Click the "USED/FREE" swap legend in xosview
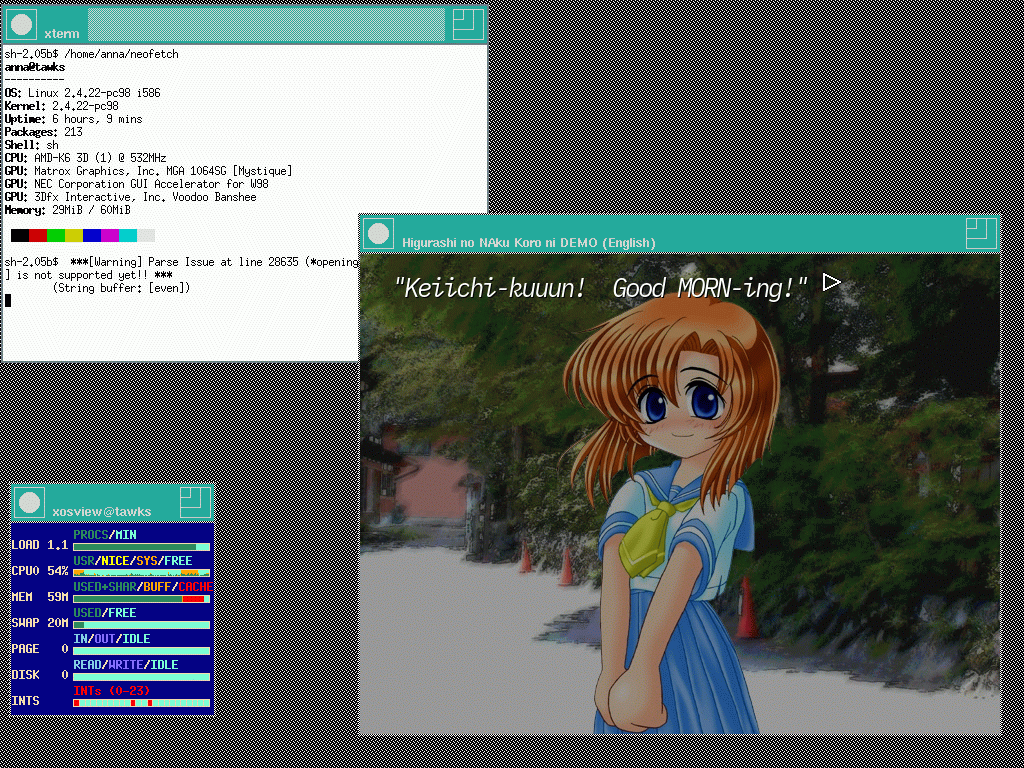The height and width of the screenshot is (768, 1024). (x=104, y=613)
